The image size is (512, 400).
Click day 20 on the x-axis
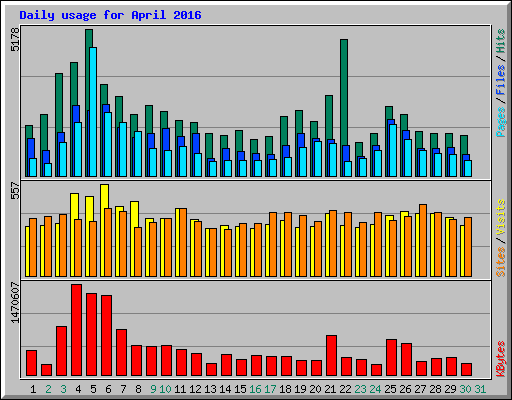(315, 389)
